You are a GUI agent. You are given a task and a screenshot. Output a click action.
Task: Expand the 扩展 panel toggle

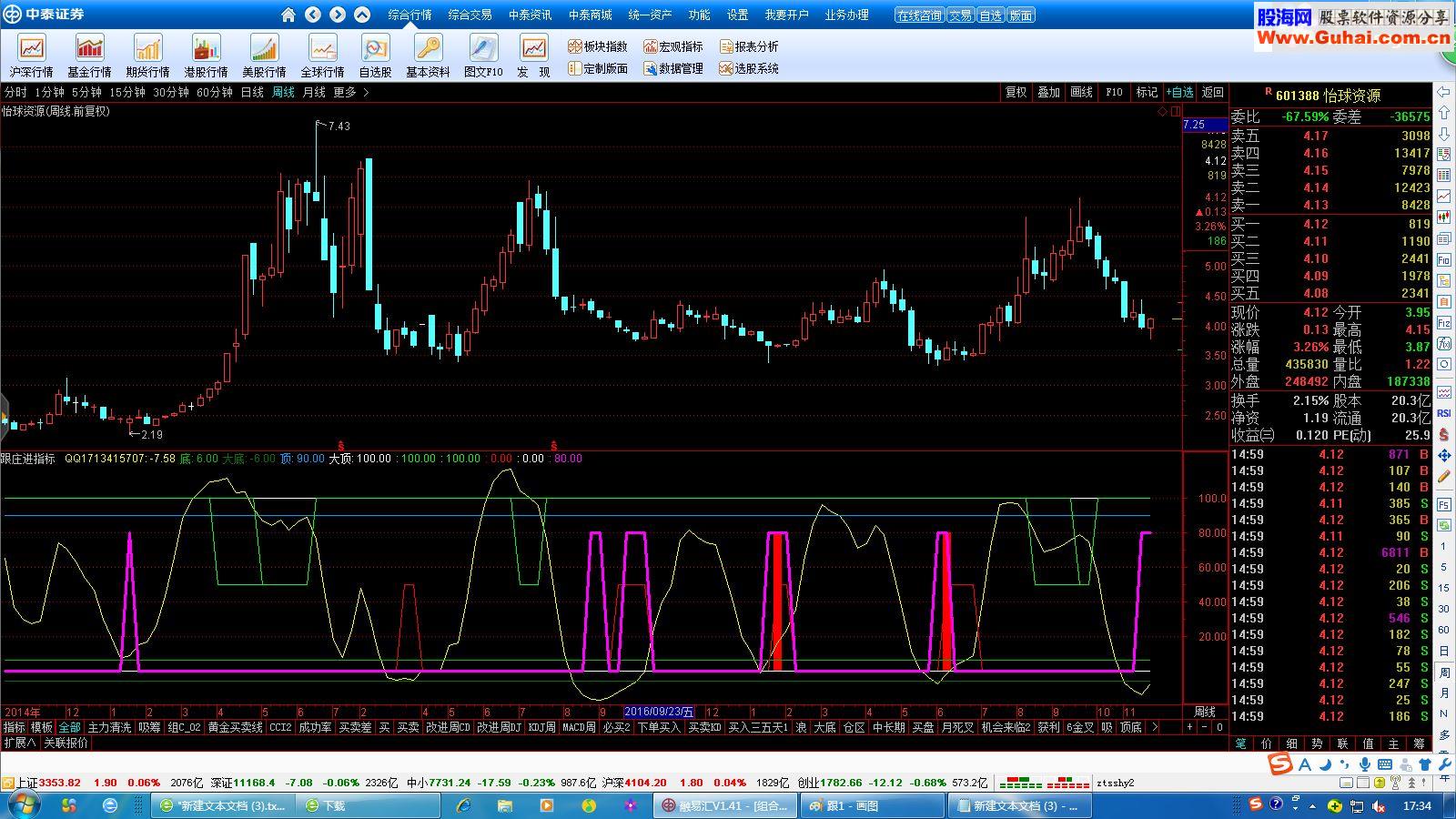point(20,743)
